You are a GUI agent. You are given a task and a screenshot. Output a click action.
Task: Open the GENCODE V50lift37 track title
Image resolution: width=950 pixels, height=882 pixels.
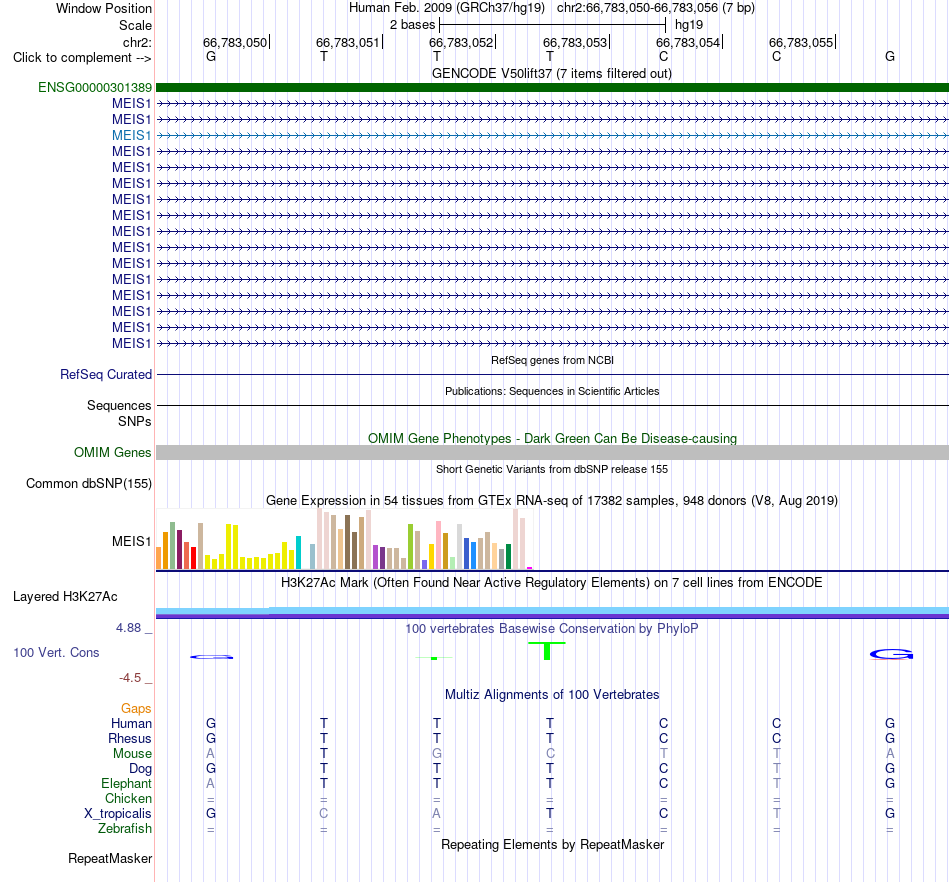click(552, 73)
